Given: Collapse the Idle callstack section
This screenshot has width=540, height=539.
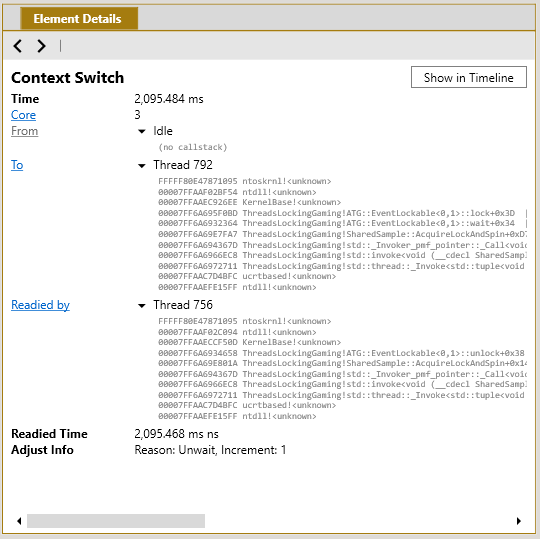Looking at the screenshot, I should (142, 131).
